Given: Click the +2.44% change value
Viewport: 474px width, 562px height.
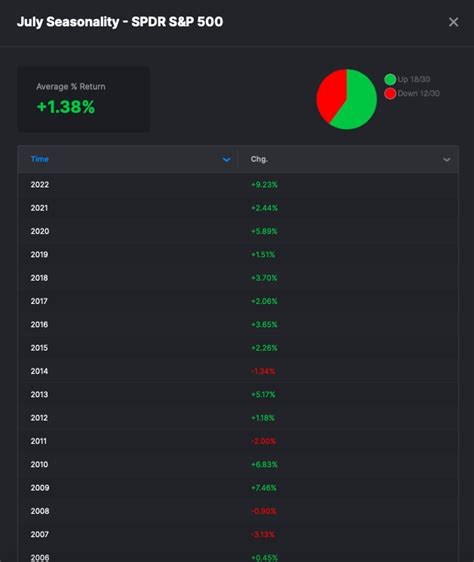Looking at the screenshot, I should tap(264, 208).
